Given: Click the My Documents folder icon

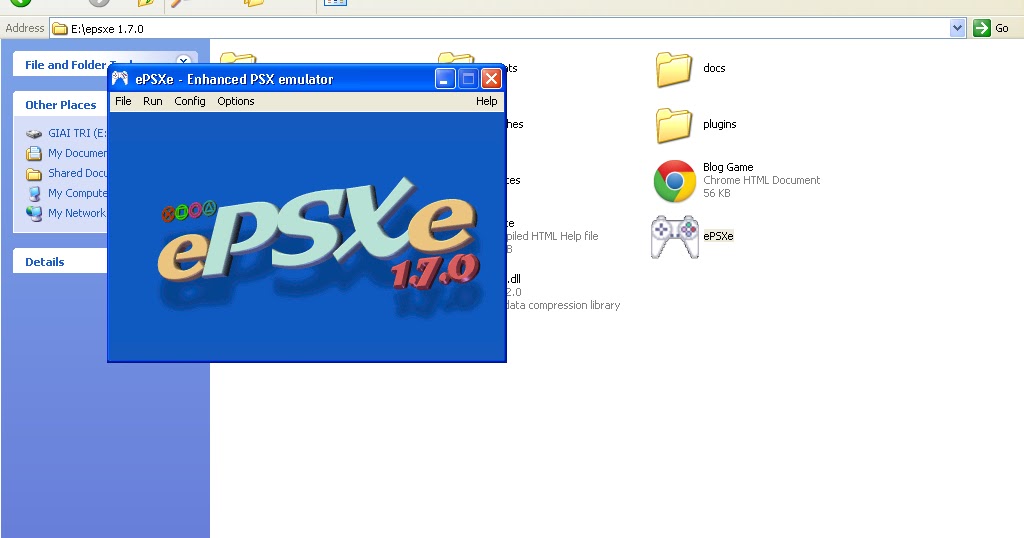Looking at the screenshot, I should point(34,153).
